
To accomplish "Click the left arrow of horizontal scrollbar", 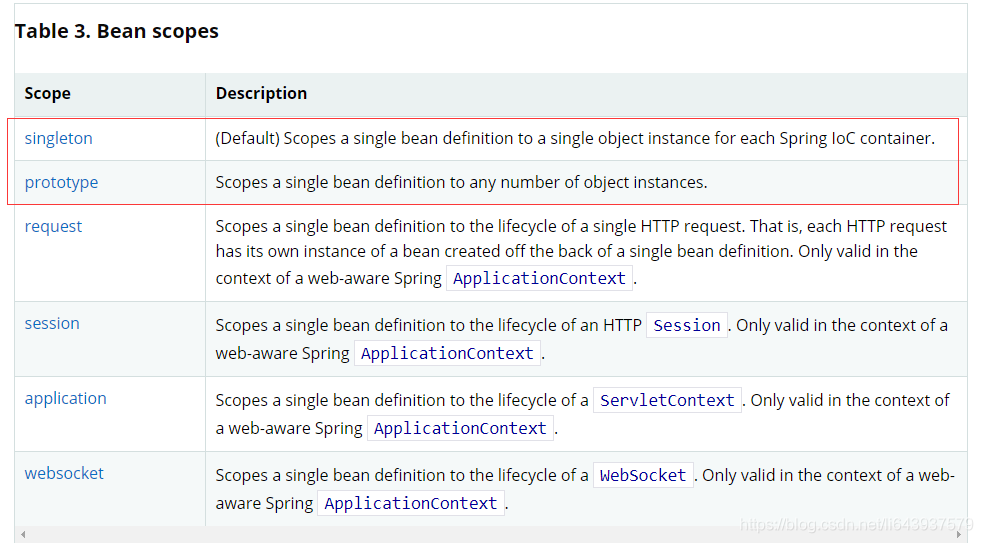I will 23,535.
